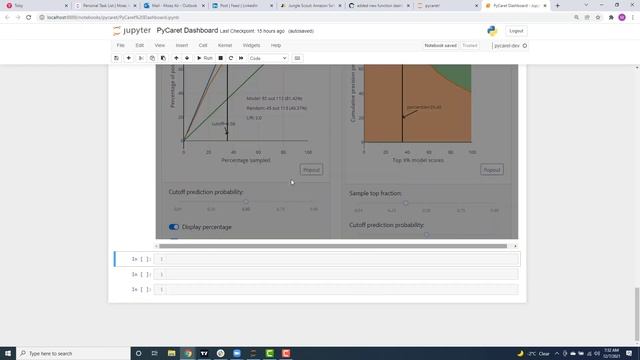Open the Cell menu
Viewport: 640px width, 360px height.
click(203, 45)
